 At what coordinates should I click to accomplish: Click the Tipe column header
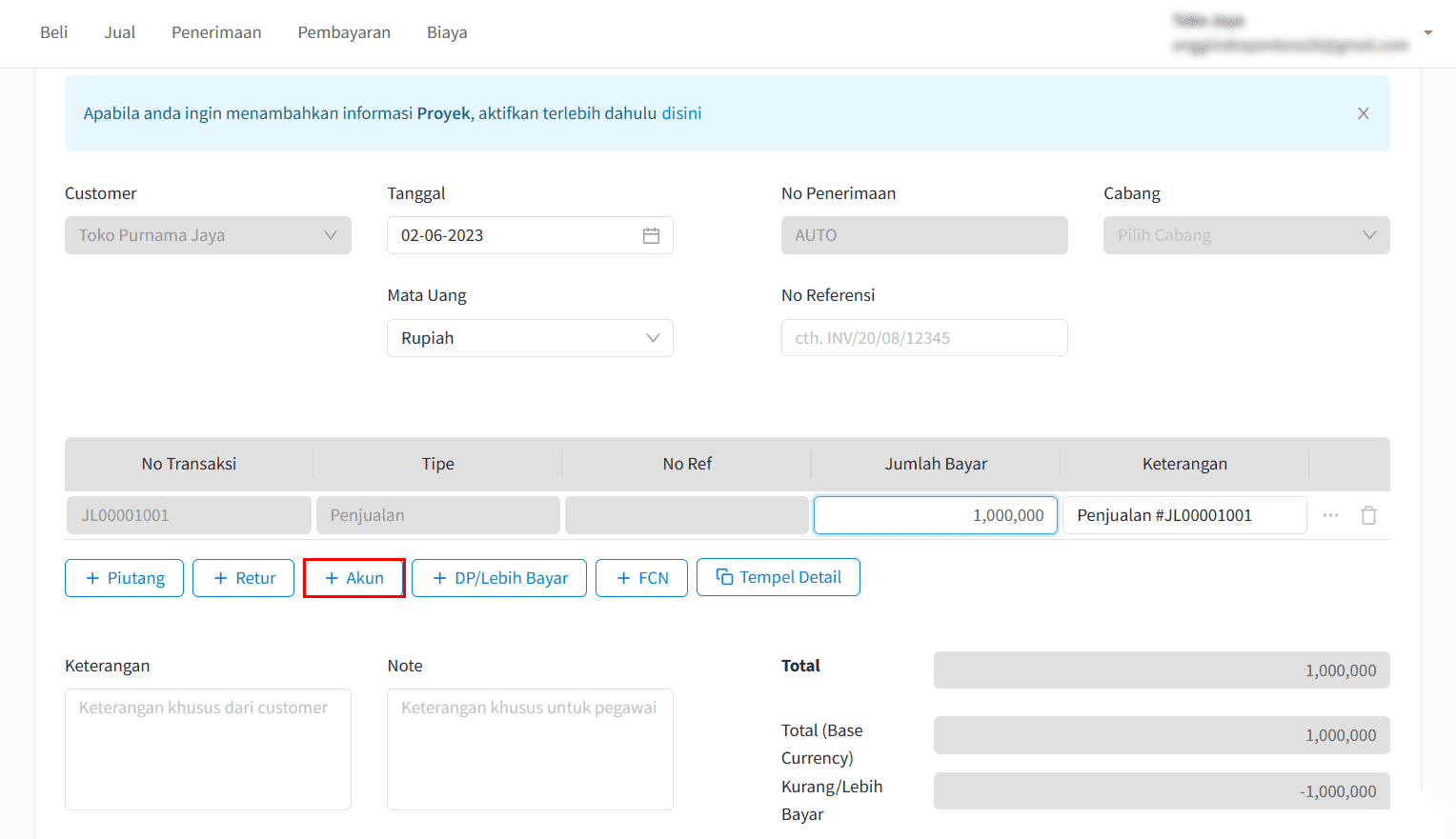[x=437, y=464]
